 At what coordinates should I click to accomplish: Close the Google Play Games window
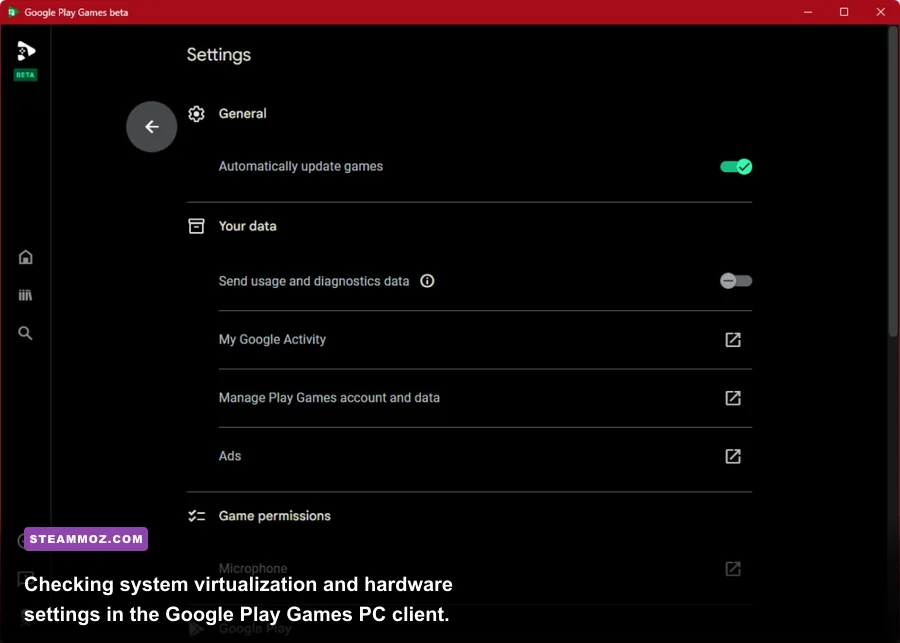(x=880, y=12)
